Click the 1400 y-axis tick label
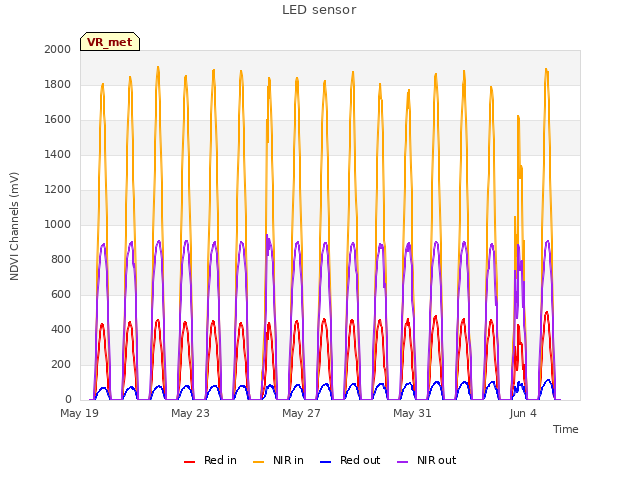This screenshot has width=640, height=480. point(58,154)
